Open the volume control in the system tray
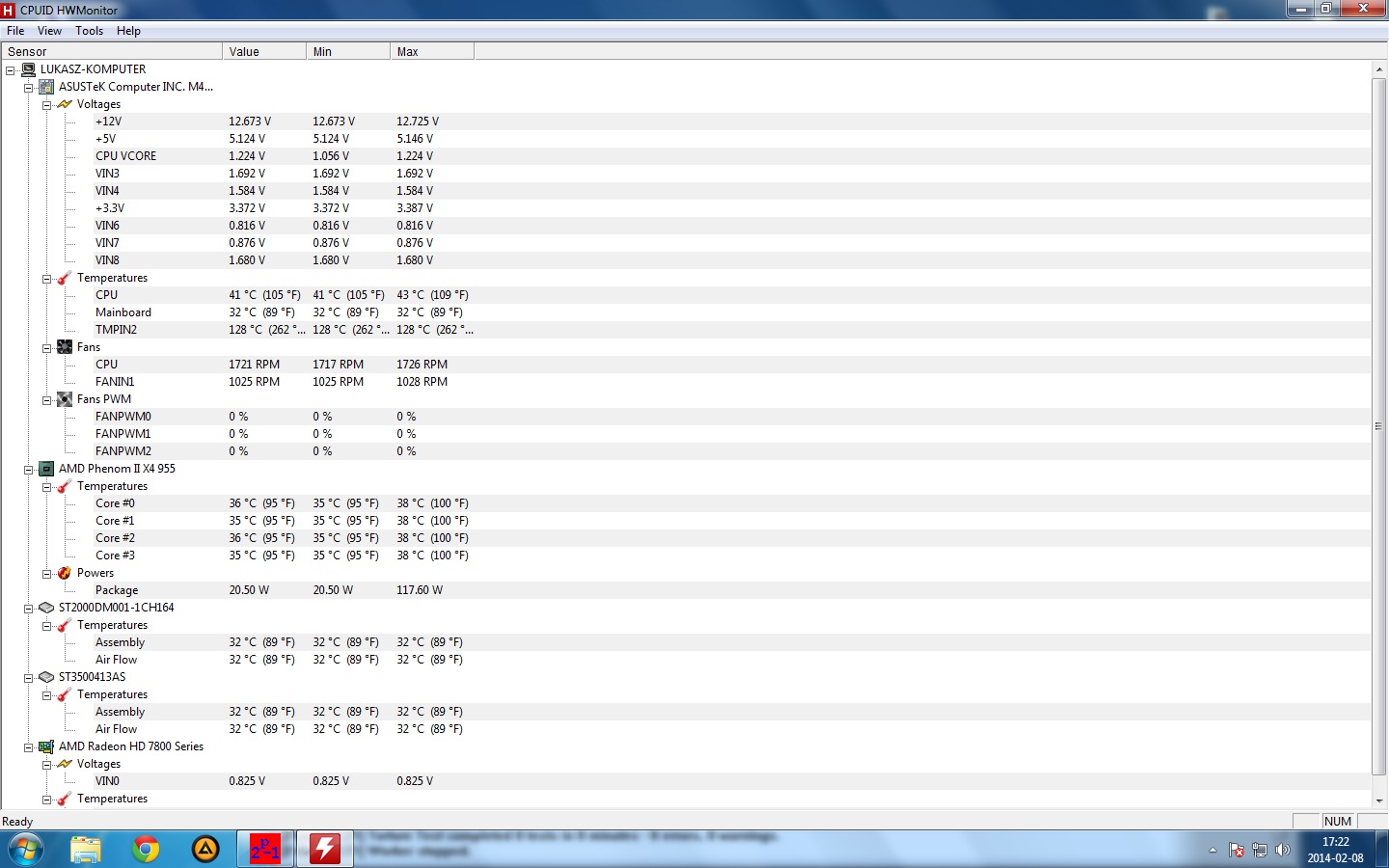Viewport: 1389px width, 868px height. 1283,850
